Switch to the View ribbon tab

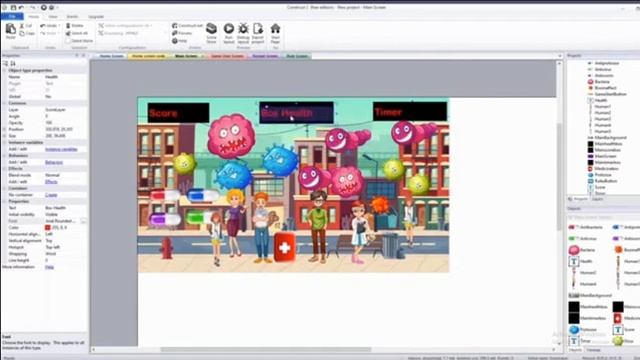[53, 17]
